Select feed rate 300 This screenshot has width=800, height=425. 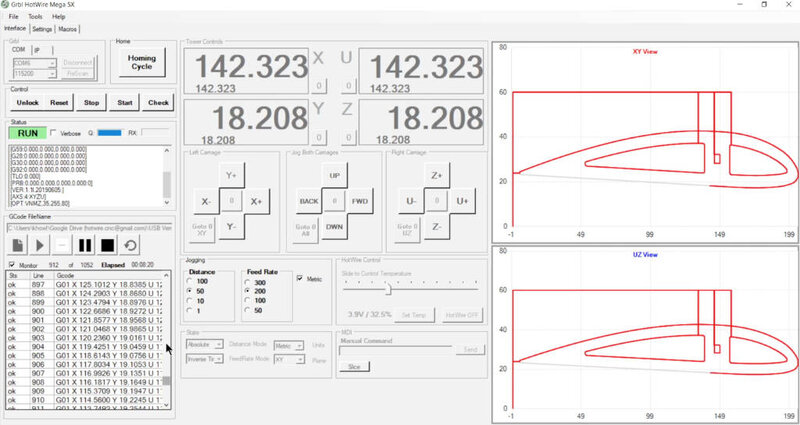248,282
